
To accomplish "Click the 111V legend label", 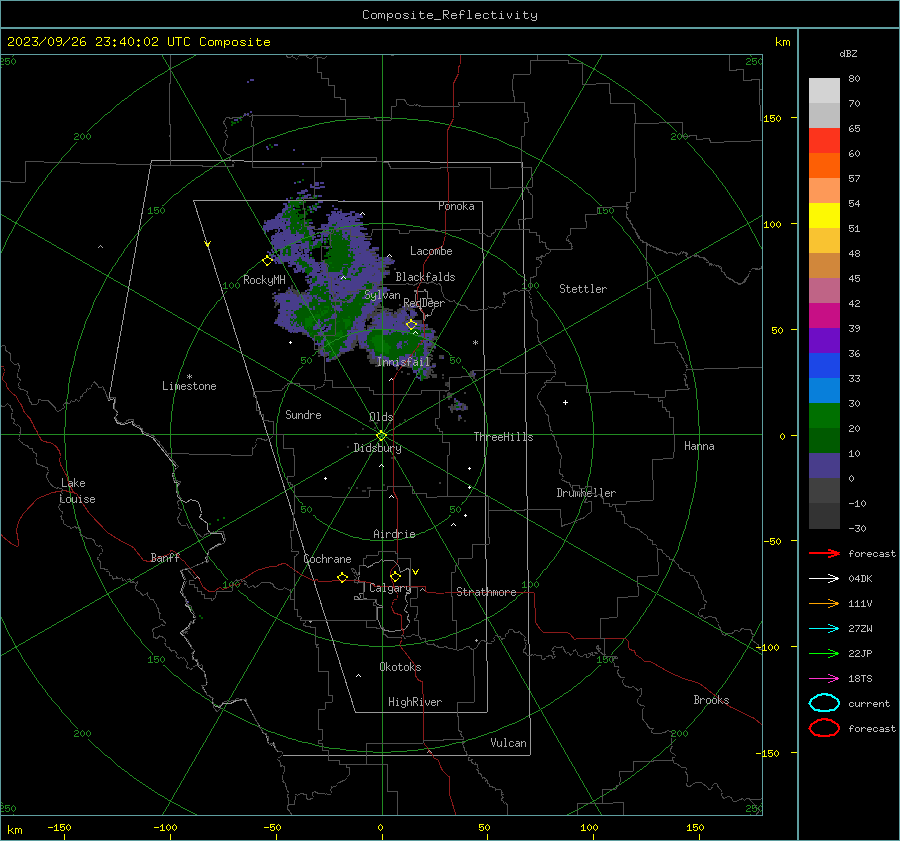I will coord(860,603).
